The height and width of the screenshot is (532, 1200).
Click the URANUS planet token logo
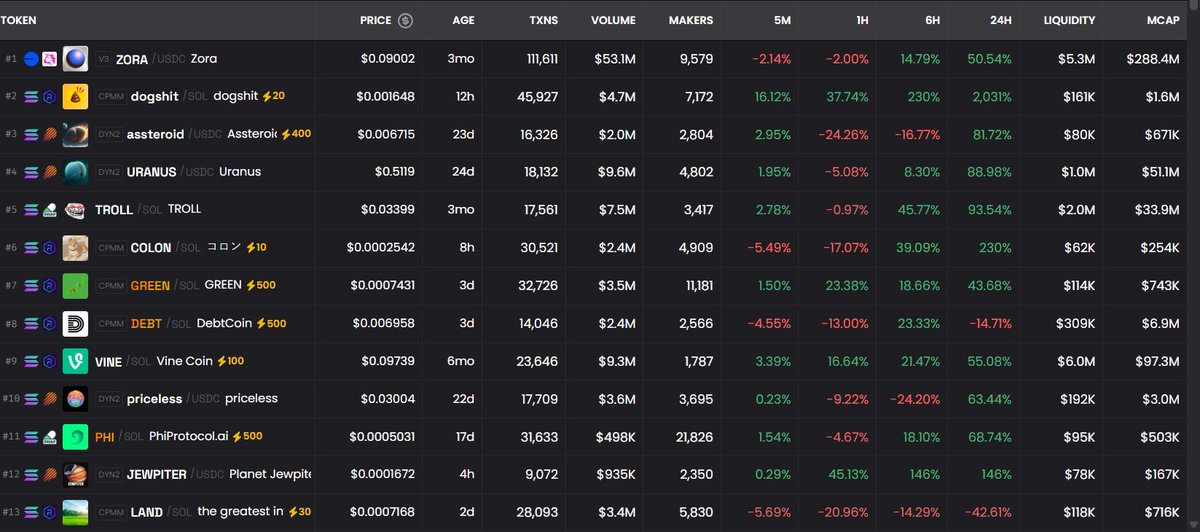[75, 172]
